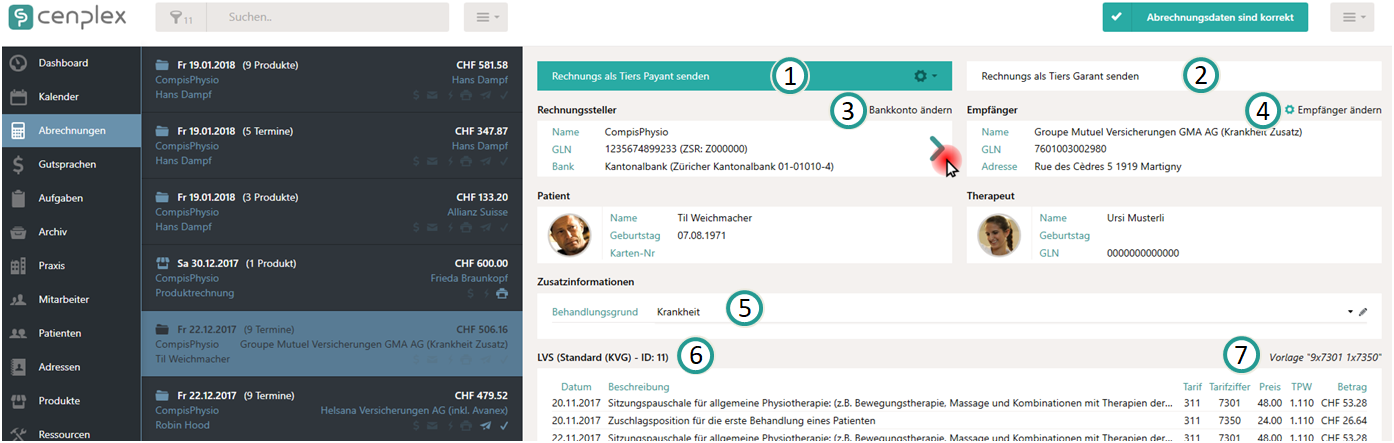Select Rechnungs als Tiers Garant senden option
This screenshot has height=443, width=1394.
(1060, 76)
